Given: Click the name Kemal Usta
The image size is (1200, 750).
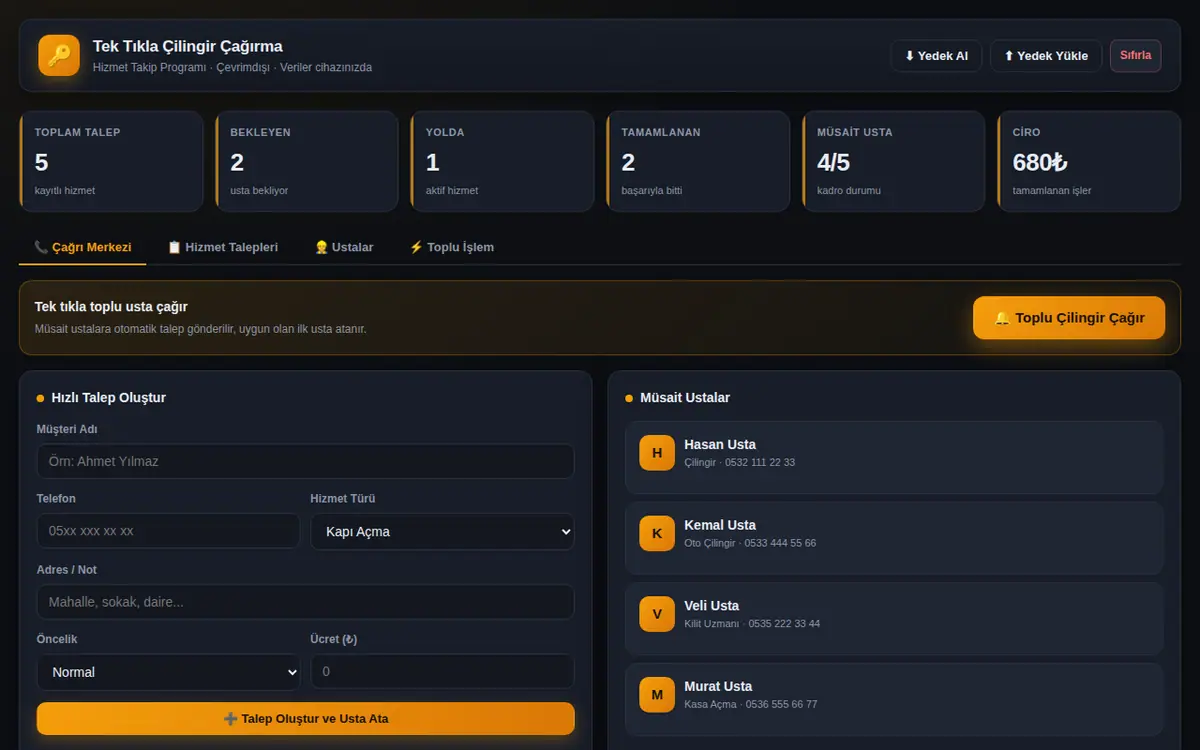Looking at the screenshot, I should 720,525.
